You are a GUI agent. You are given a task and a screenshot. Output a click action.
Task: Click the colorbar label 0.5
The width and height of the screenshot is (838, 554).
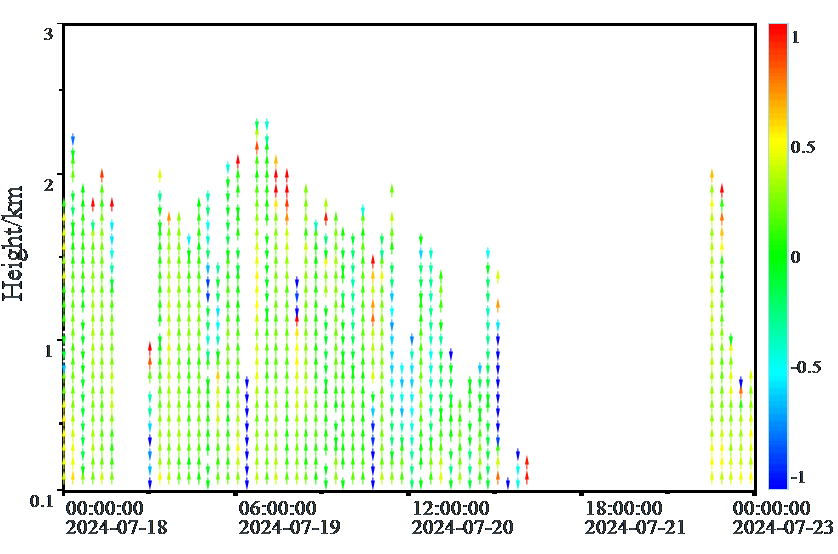pos(803,147)
